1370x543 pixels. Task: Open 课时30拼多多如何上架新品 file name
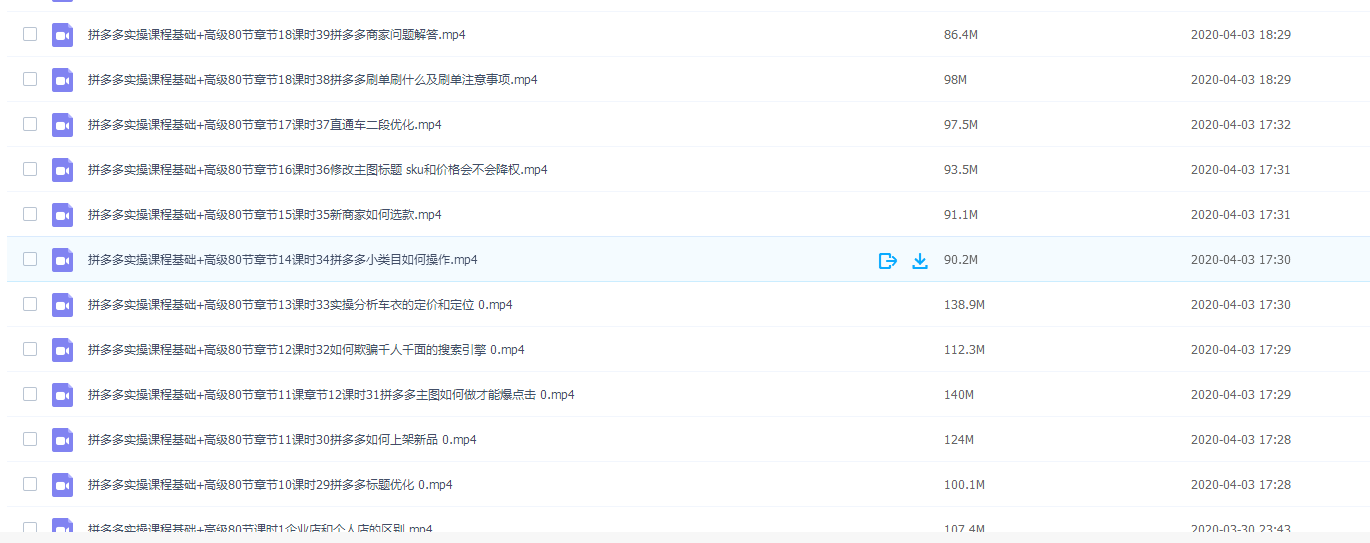pos(282,440)
